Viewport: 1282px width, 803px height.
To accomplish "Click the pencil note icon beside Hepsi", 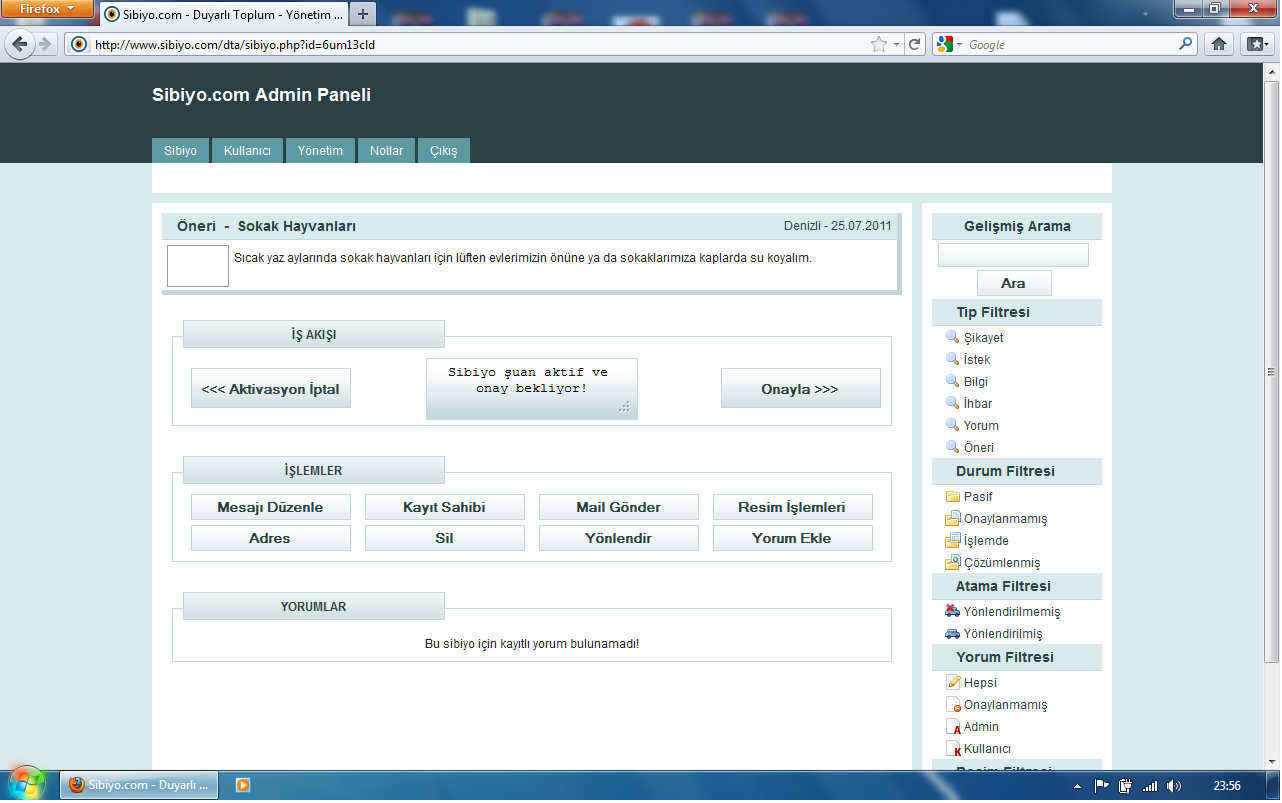I will pyautogui.click(x=953, y=683).
